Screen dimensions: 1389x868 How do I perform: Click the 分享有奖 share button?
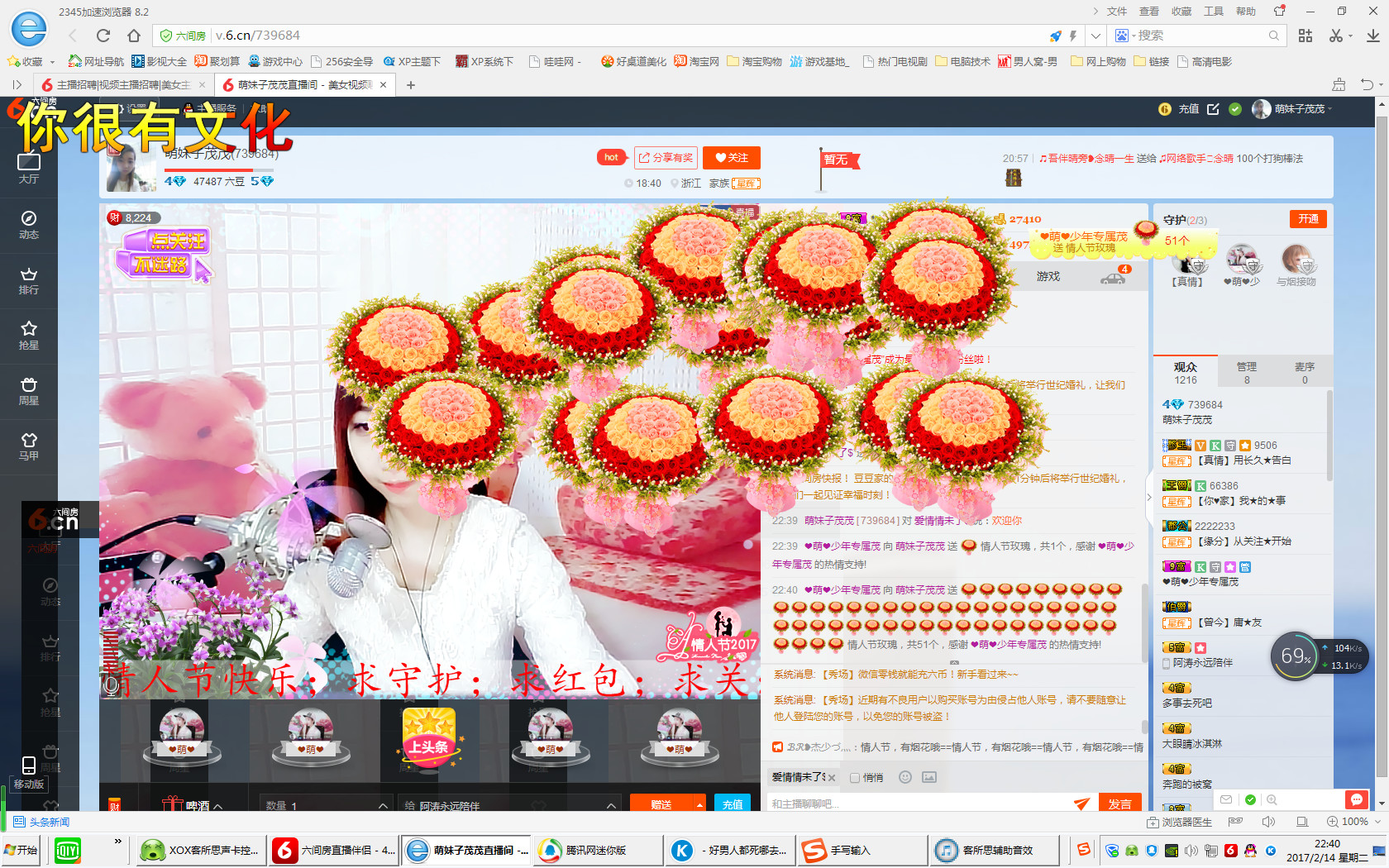(666, 158)
